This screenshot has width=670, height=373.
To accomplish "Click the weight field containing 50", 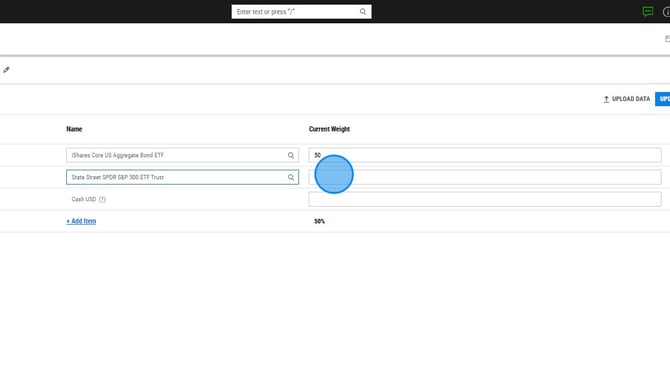I will click(x=485, y=155).
